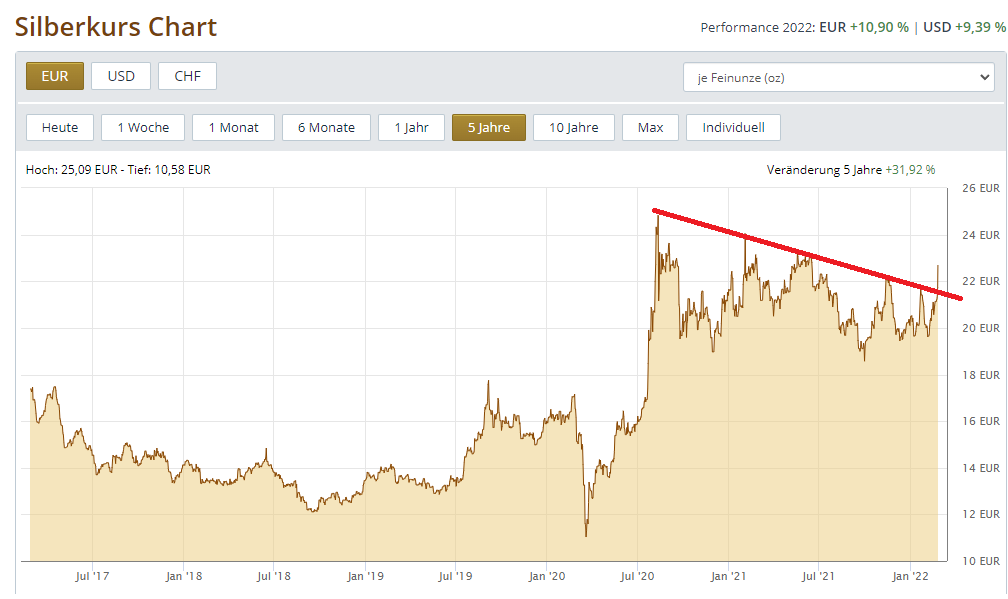The width and height of the screenshot is (1008, 599).
Task: Choose the 6 Monate range
Action: tap(326, 127)
